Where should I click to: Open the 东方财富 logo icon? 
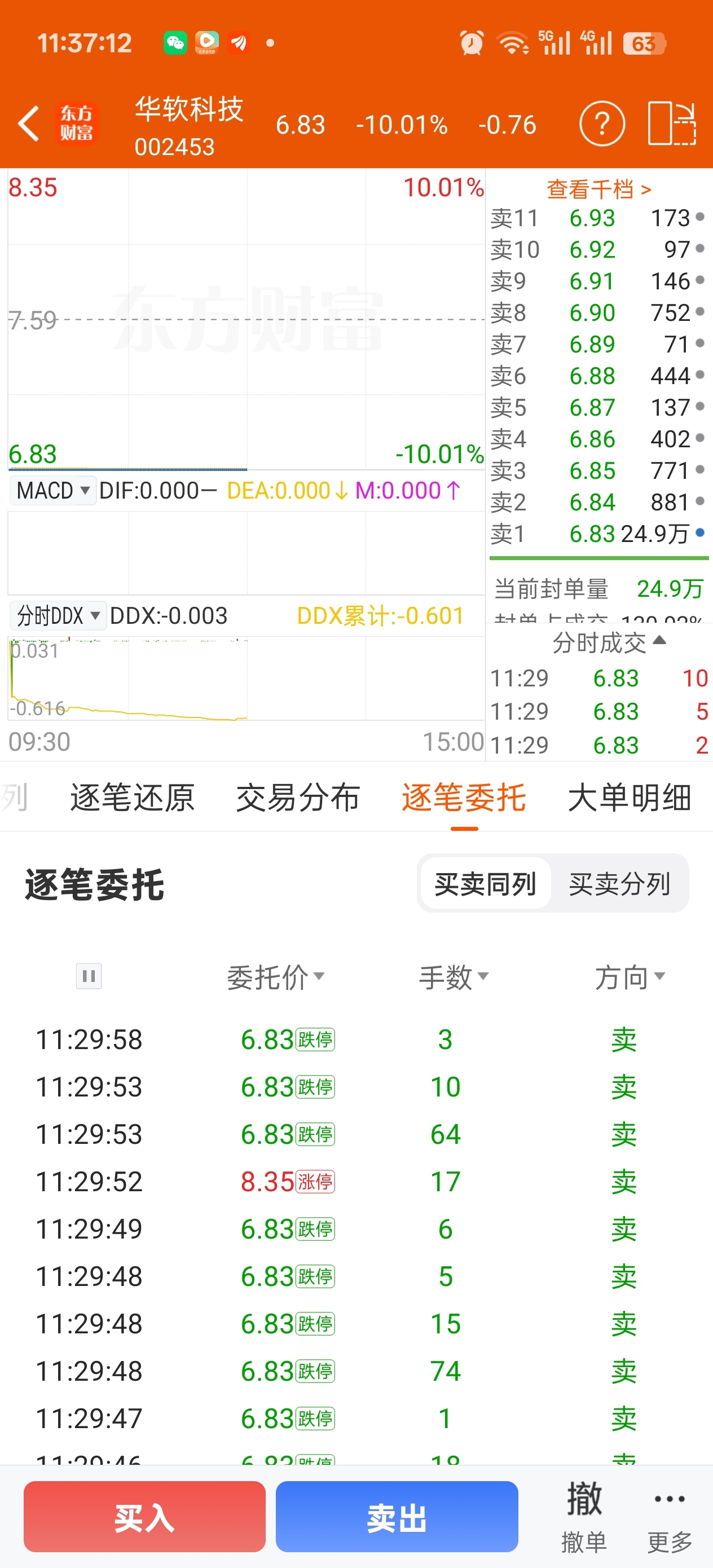pyautogui.click(x=77, y=123)
